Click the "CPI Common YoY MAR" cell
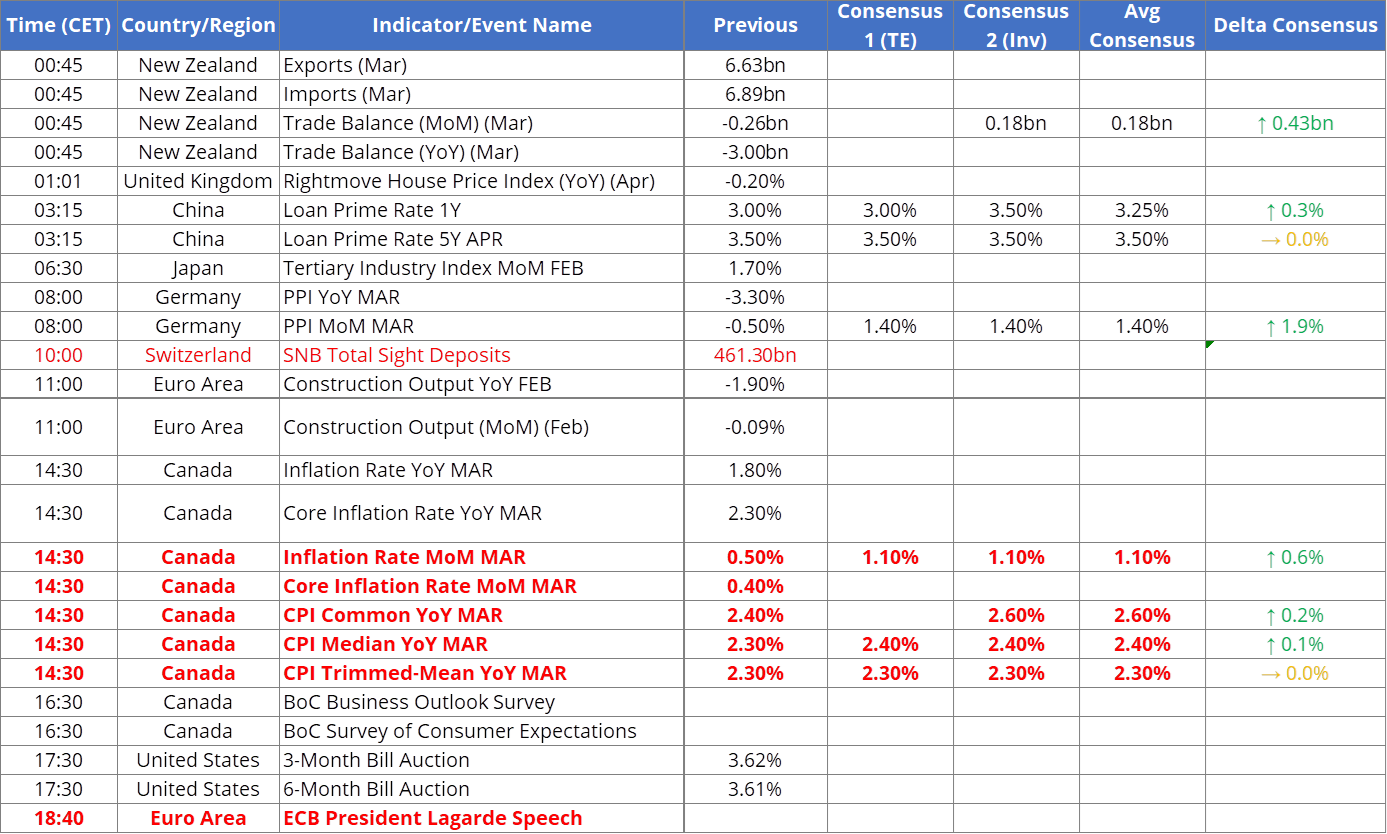The height and width of the screenshot is (834, 1387). [x=482, y=615]
